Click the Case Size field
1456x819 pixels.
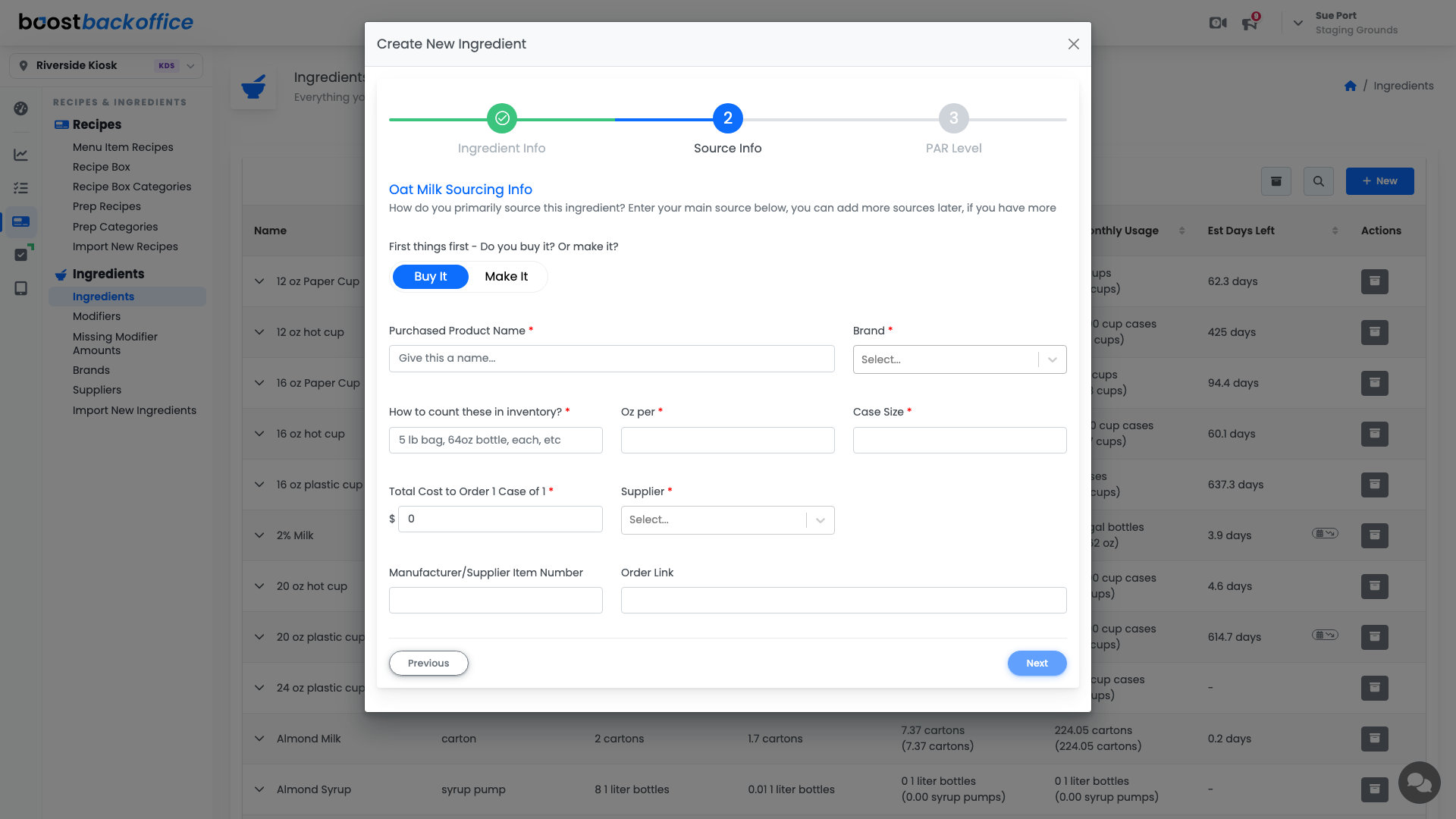pyautogui.click(x=960, y=441)
